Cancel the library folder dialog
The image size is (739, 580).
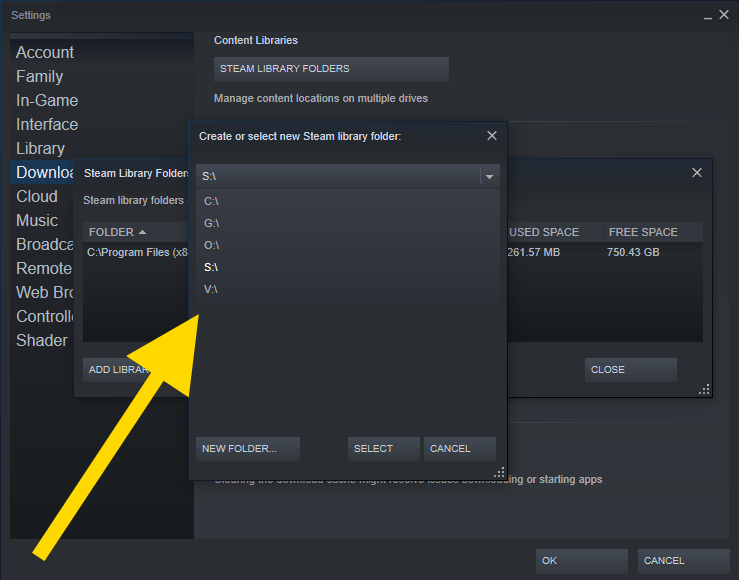[459, 449]
